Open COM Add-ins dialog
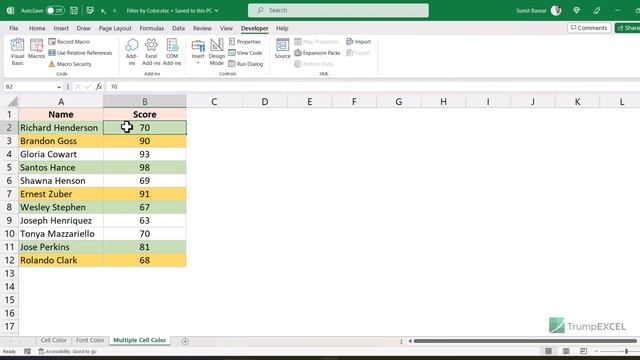This screenshot has width=640, height=360. tap(172, 52)
